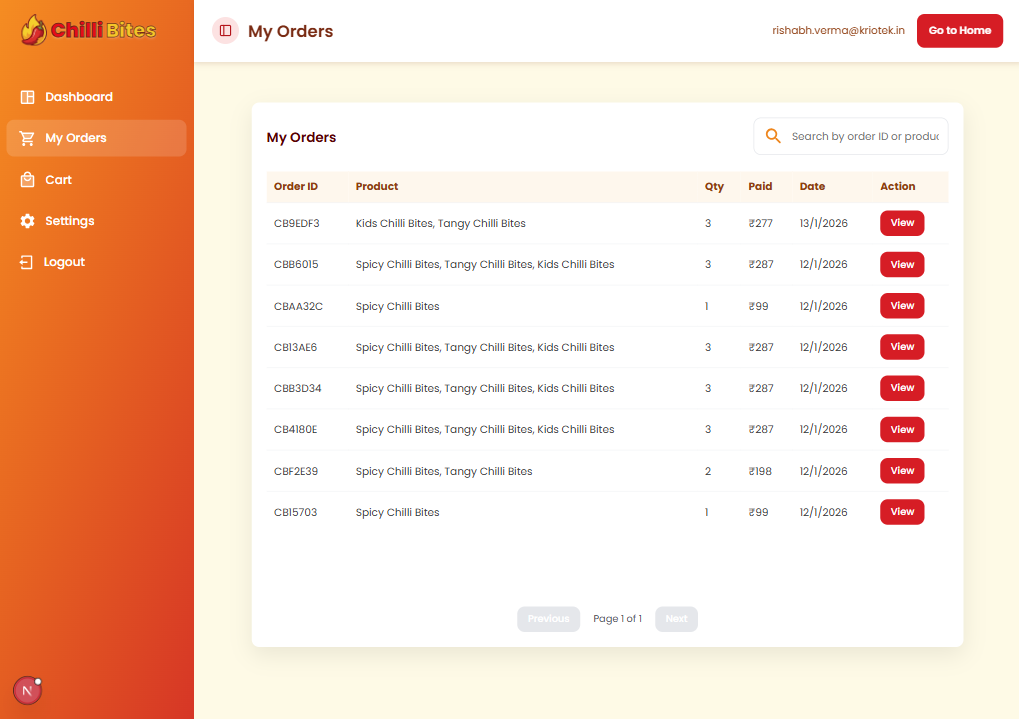The image size is (1019, 719).
Task: Toggle the sidebar collapse icon
Action: (225, 31)
